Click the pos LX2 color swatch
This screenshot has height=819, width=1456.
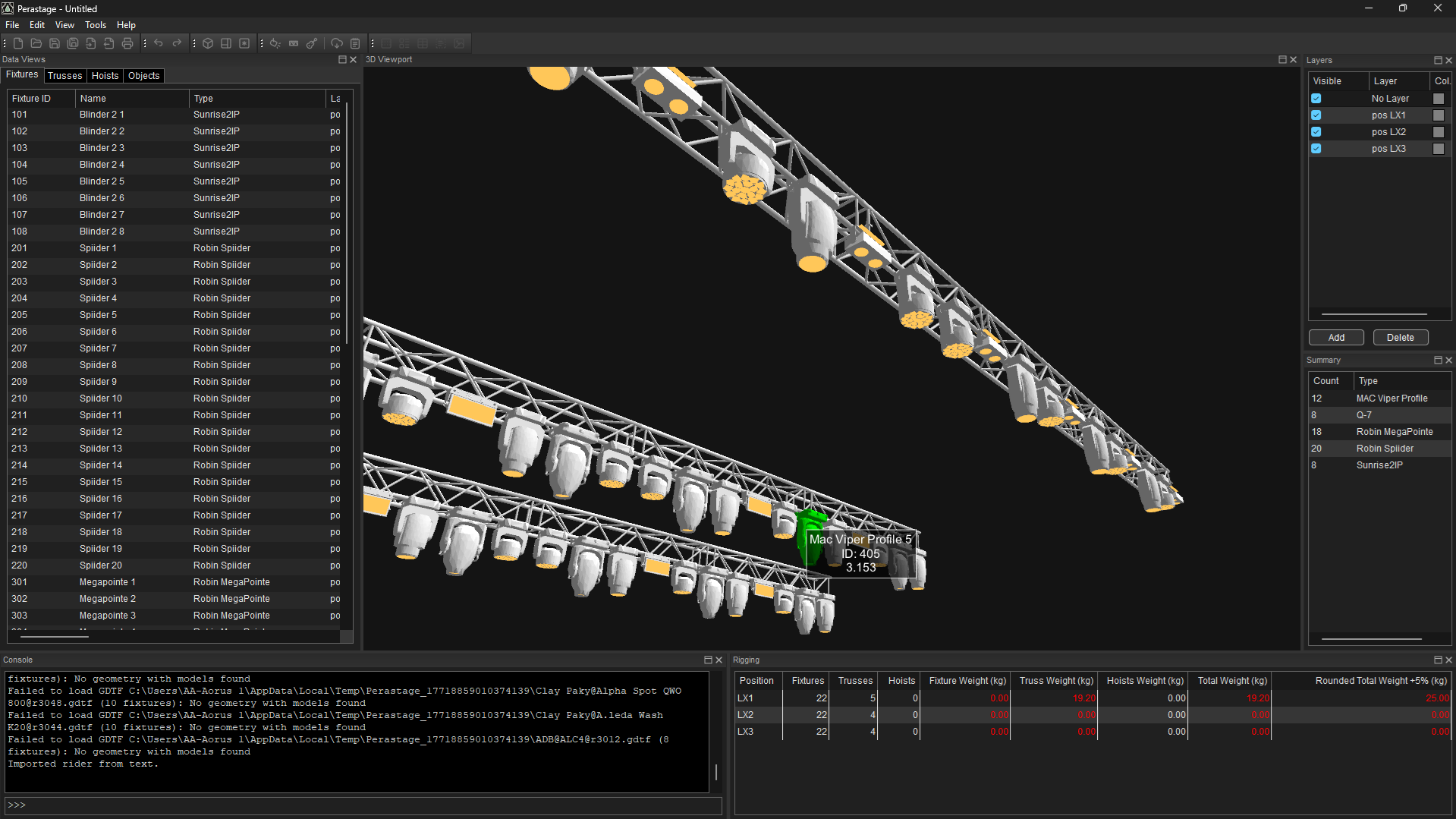click(x=1438, y=132)
